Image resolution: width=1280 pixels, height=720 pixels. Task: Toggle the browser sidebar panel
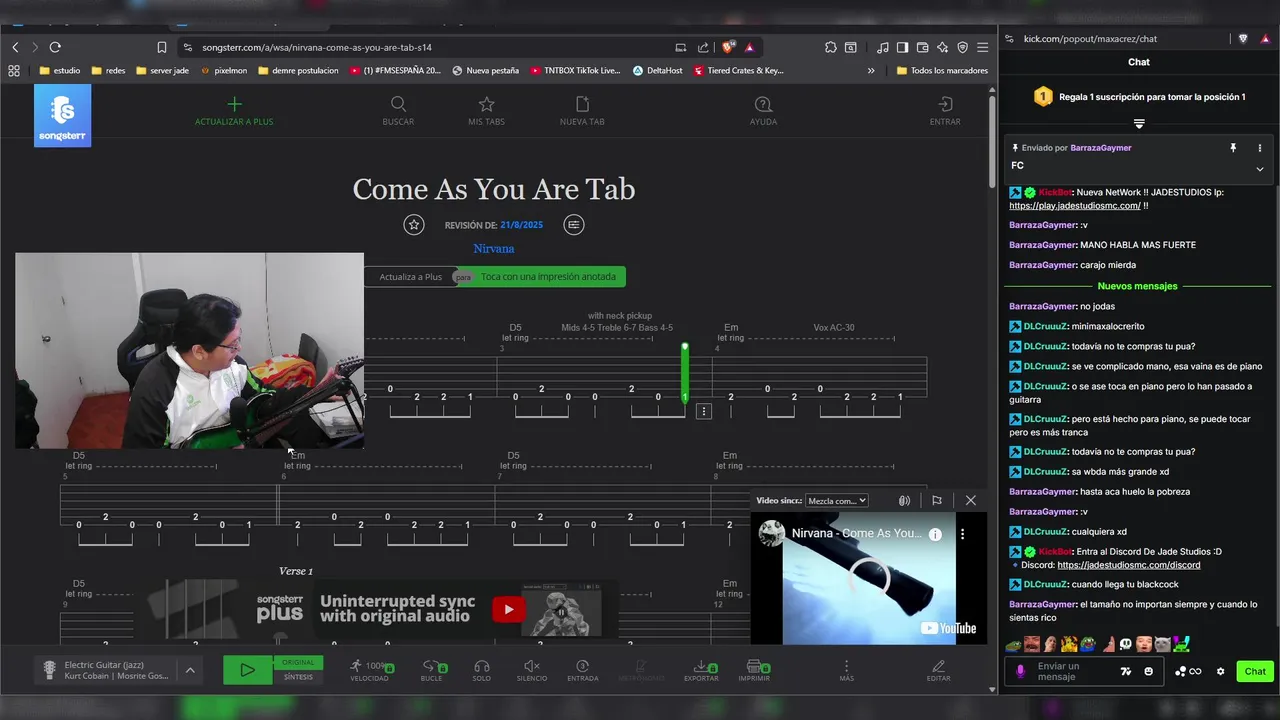(x=902, y=47)
